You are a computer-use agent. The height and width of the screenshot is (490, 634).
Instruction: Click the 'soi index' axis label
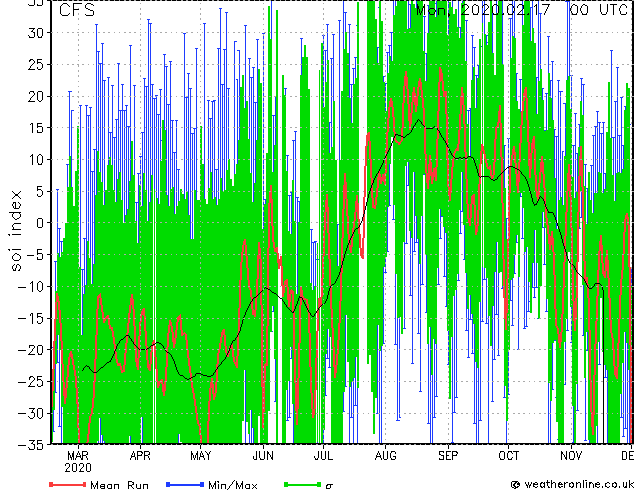pos(15,231)
